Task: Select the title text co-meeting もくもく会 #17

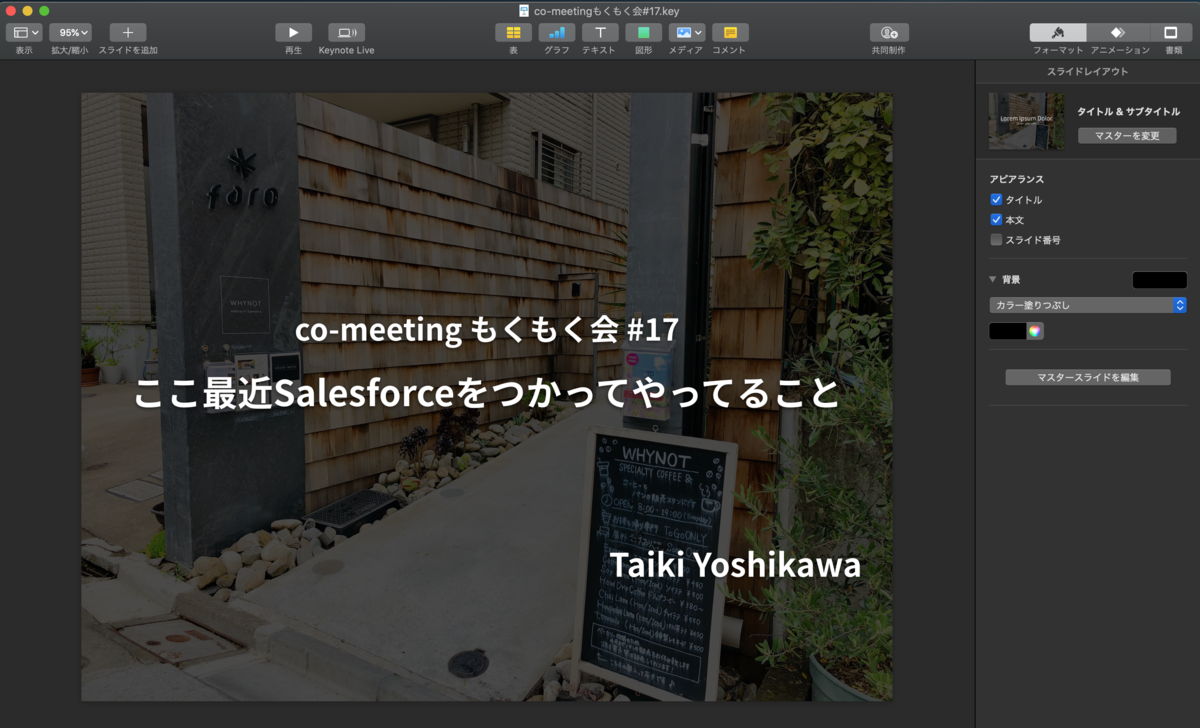Action: click(x=487, y=329)
